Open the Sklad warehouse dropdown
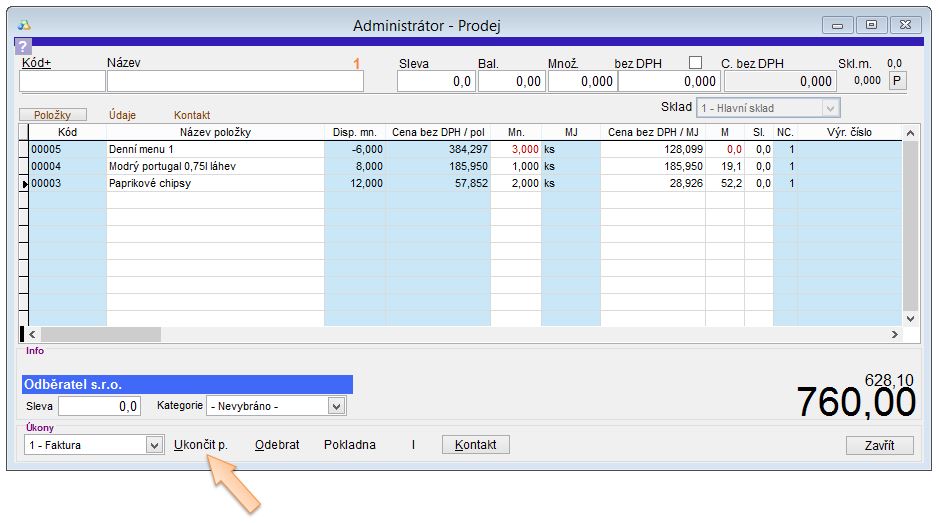Viewport: 939px width, 523px height. pos(829,108)
